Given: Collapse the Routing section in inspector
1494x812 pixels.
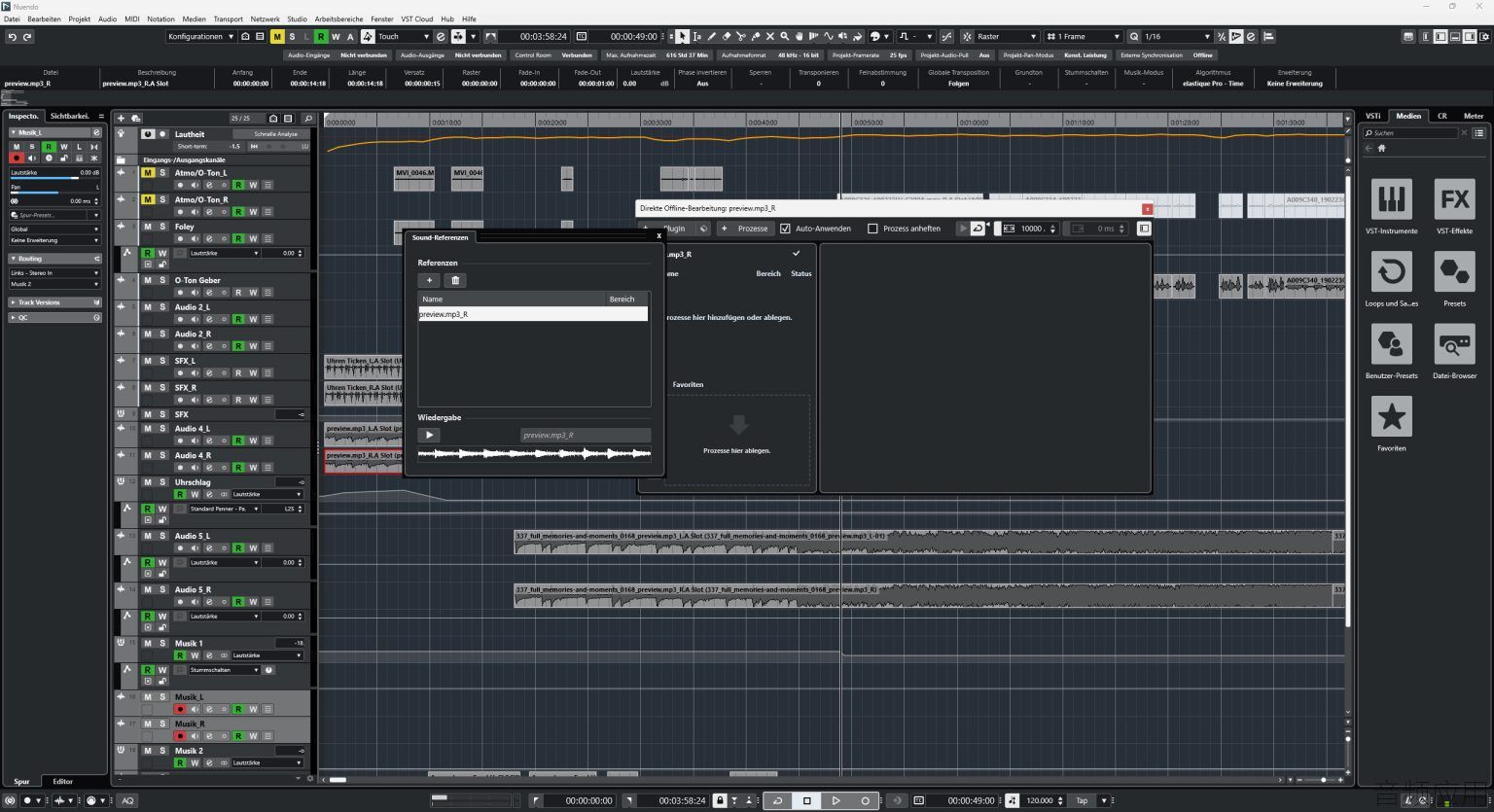Looking at the screenshot, I should click(x=54, y=259).
